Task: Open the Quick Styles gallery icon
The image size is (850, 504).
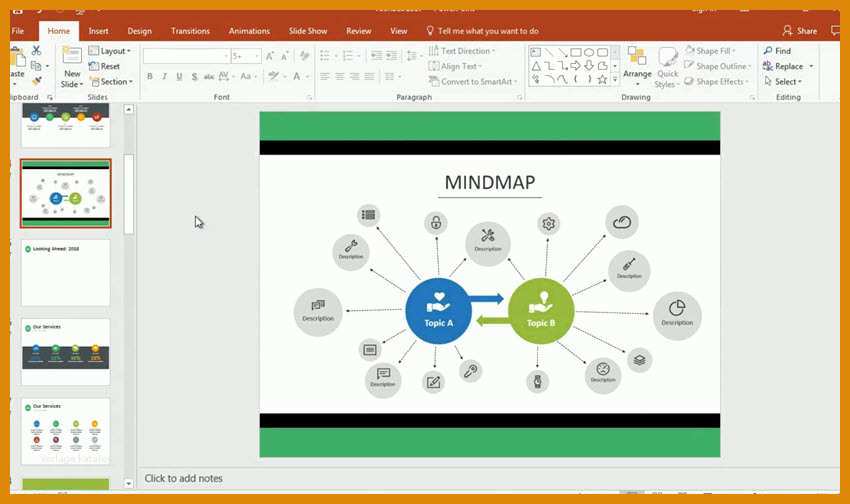Action: [x=667, y=56]
